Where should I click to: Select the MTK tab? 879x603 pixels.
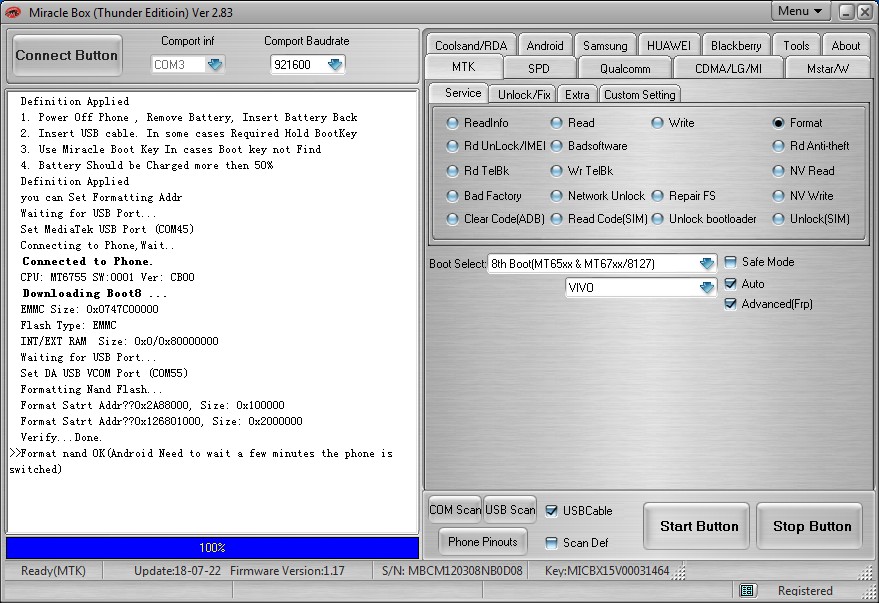[x=464, y=67]
